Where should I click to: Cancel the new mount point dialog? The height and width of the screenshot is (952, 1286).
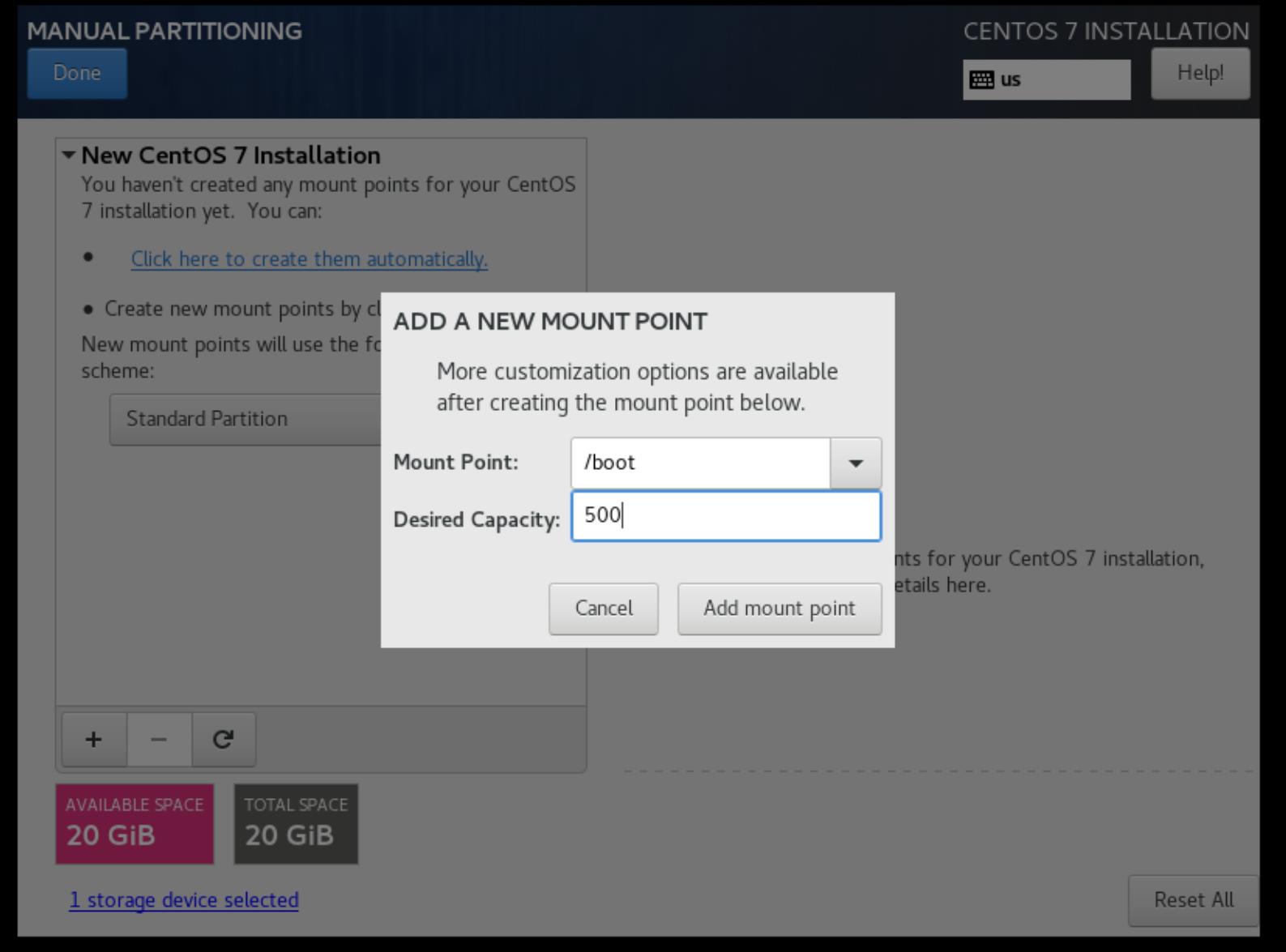click(x=604, y=608)
